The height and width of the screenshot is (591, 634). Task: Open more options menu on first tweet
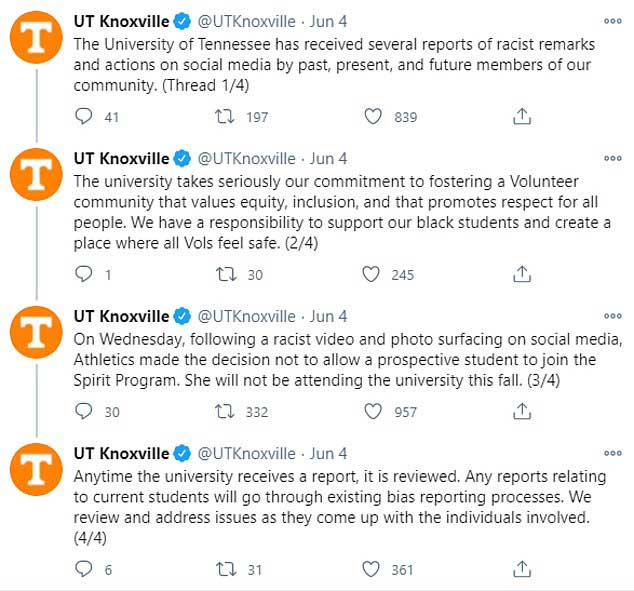tap(613, 21)
